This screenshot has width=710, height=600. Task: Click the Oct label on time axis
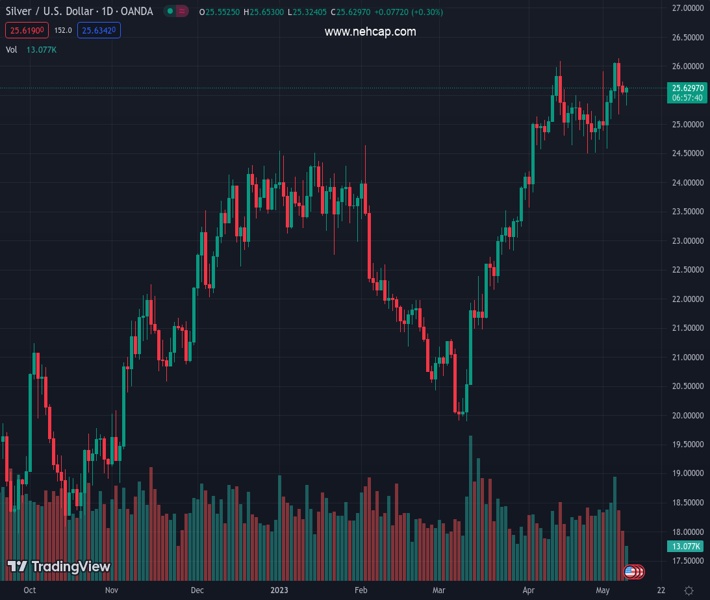click(30, 591)
